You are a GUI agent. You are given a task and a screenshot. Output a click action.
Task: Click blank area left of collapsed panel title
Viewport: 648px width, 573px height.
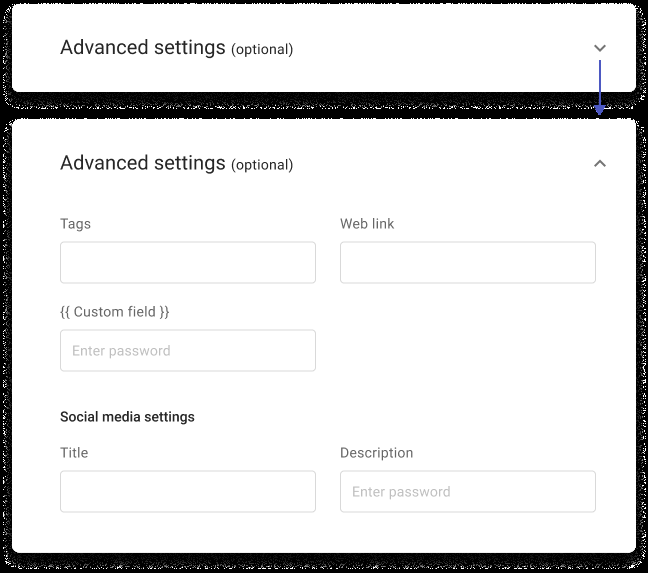(x=36, y=48)
